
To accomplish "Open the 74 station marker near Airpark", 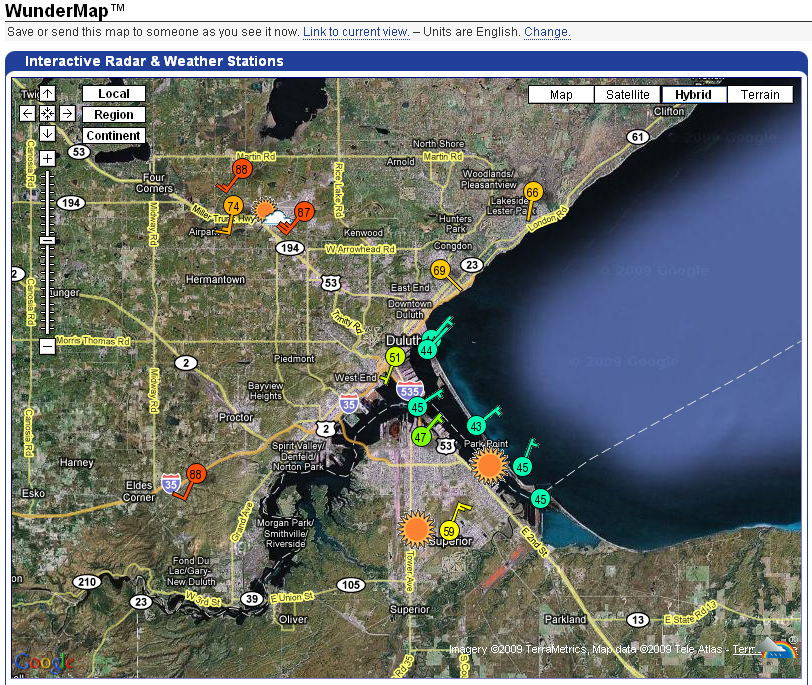I will click(233, 206).
